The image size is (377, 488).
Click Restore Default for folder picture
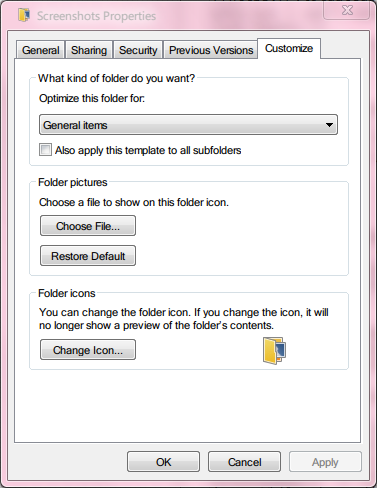pyautogui.click(x=88, y=256)
